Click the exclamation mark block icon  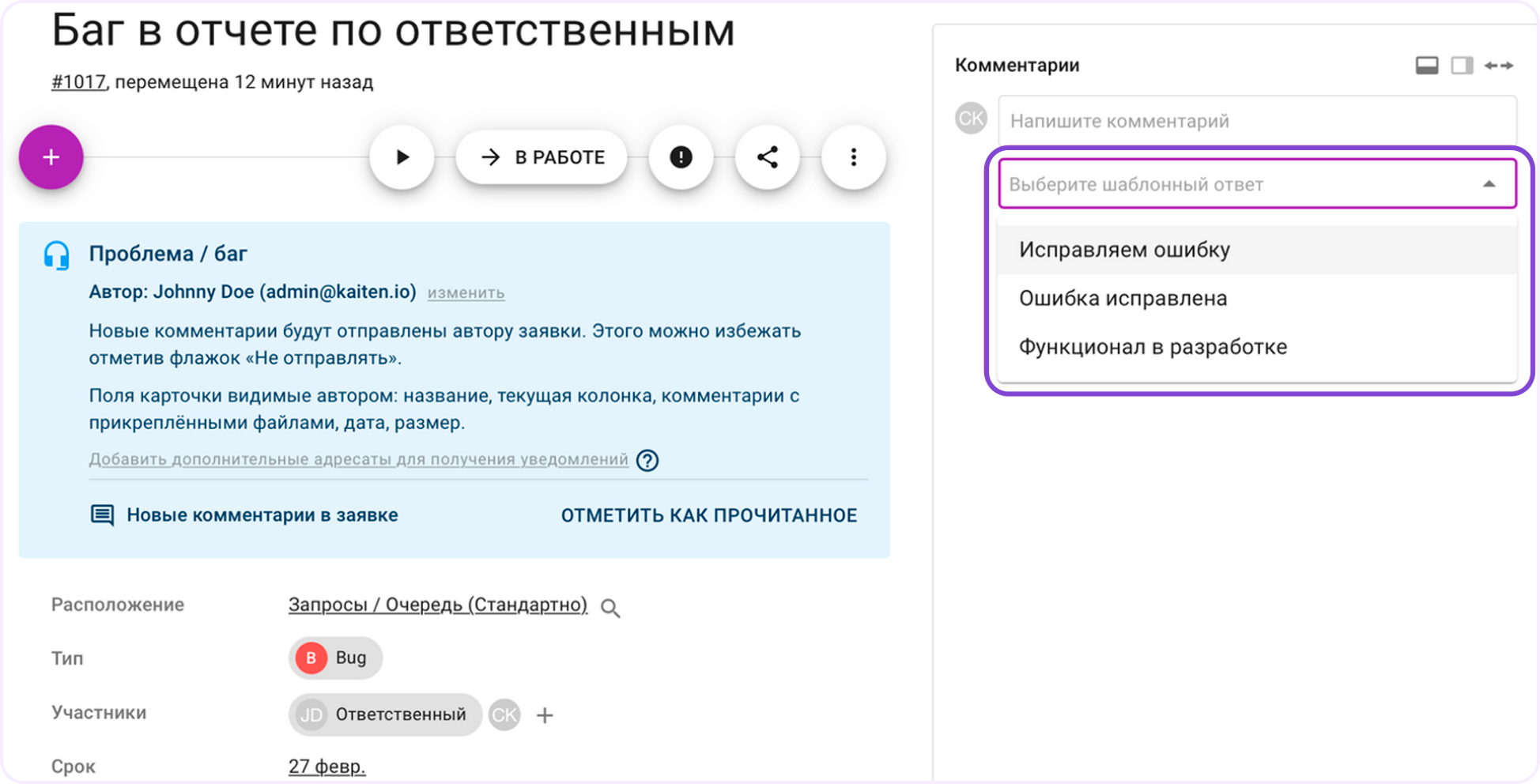(x=681, y=157)
